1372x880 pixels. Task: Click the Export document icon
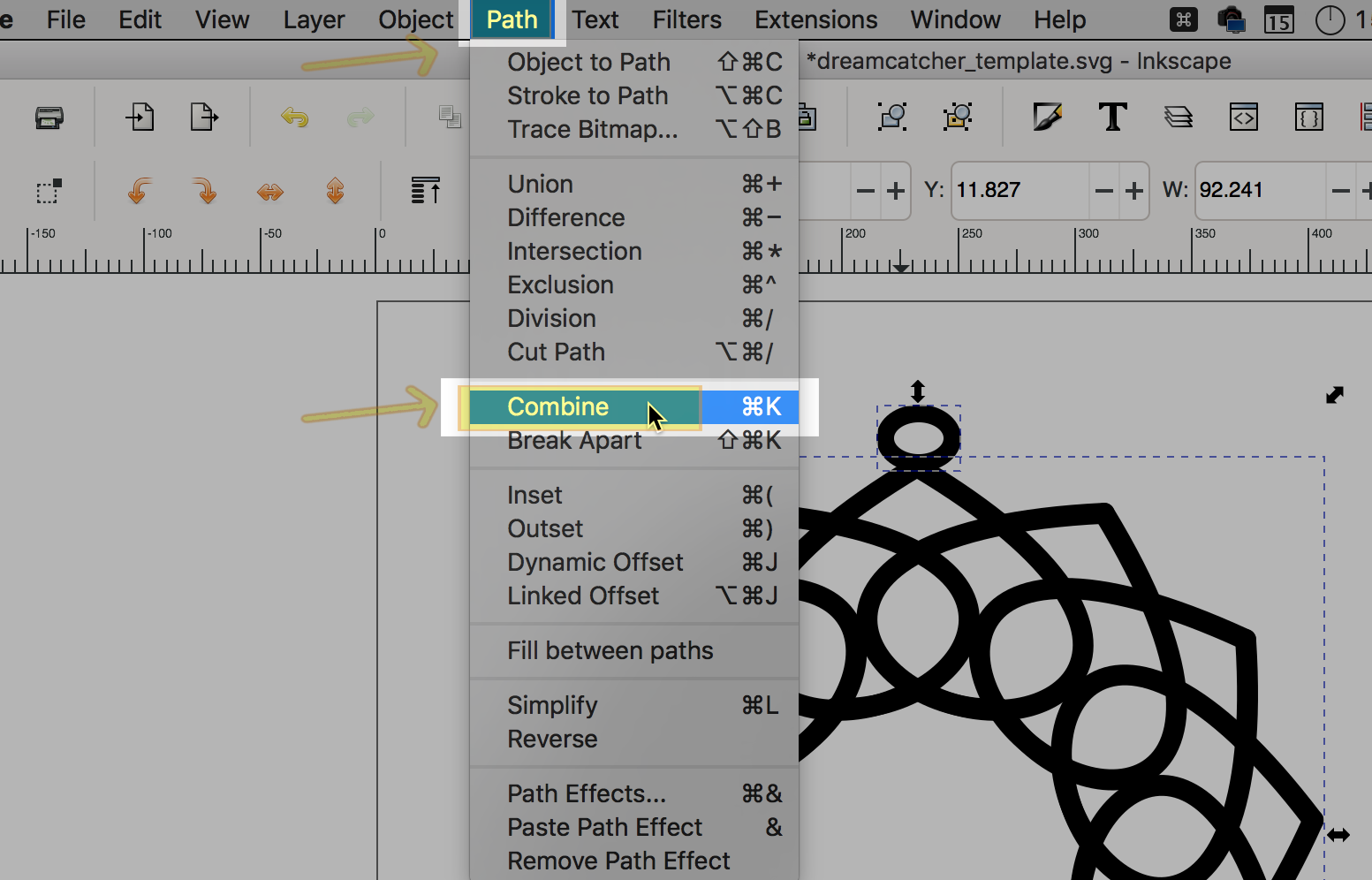click(204, 117)
